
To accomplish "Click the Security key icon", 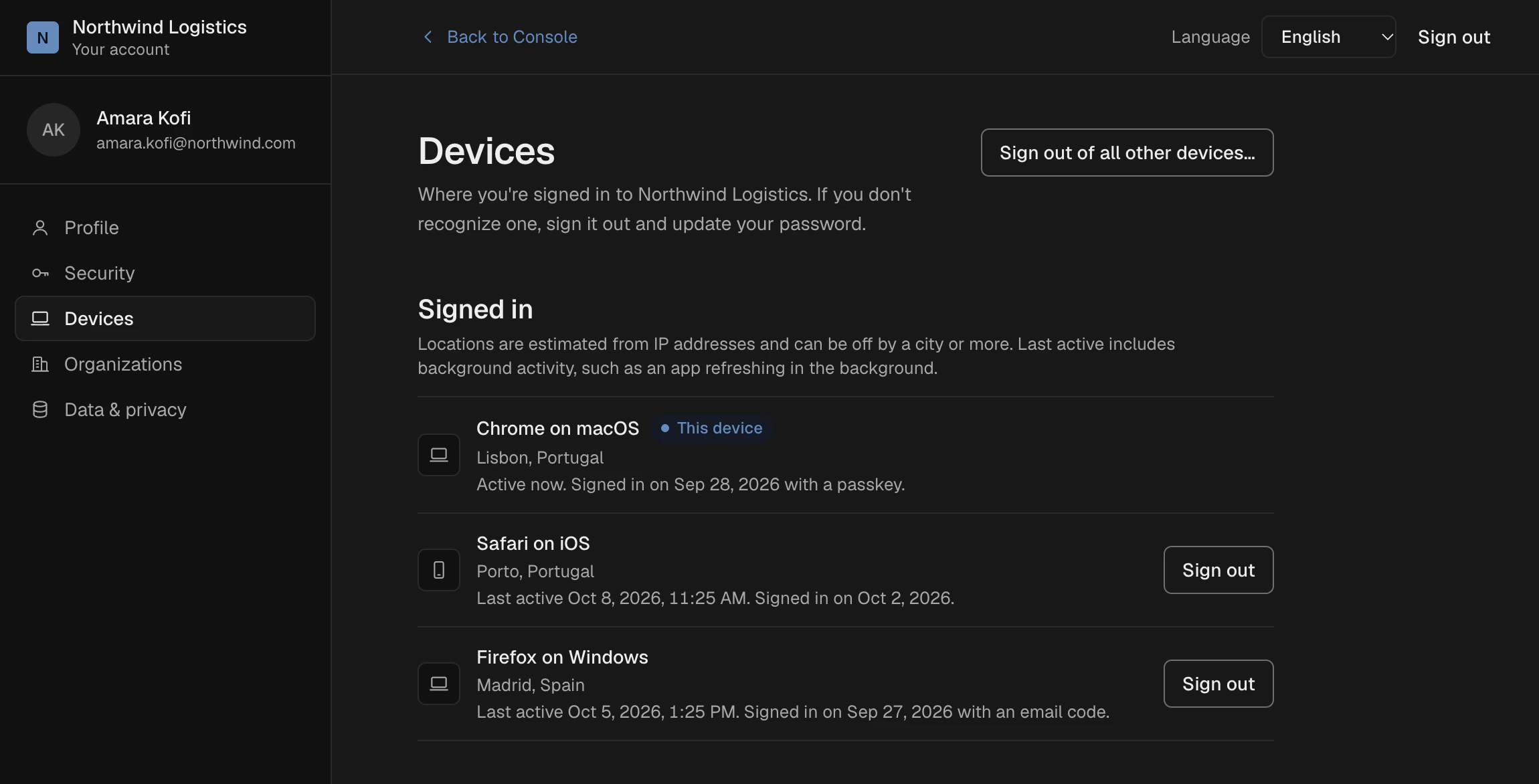I will [40, 274].
